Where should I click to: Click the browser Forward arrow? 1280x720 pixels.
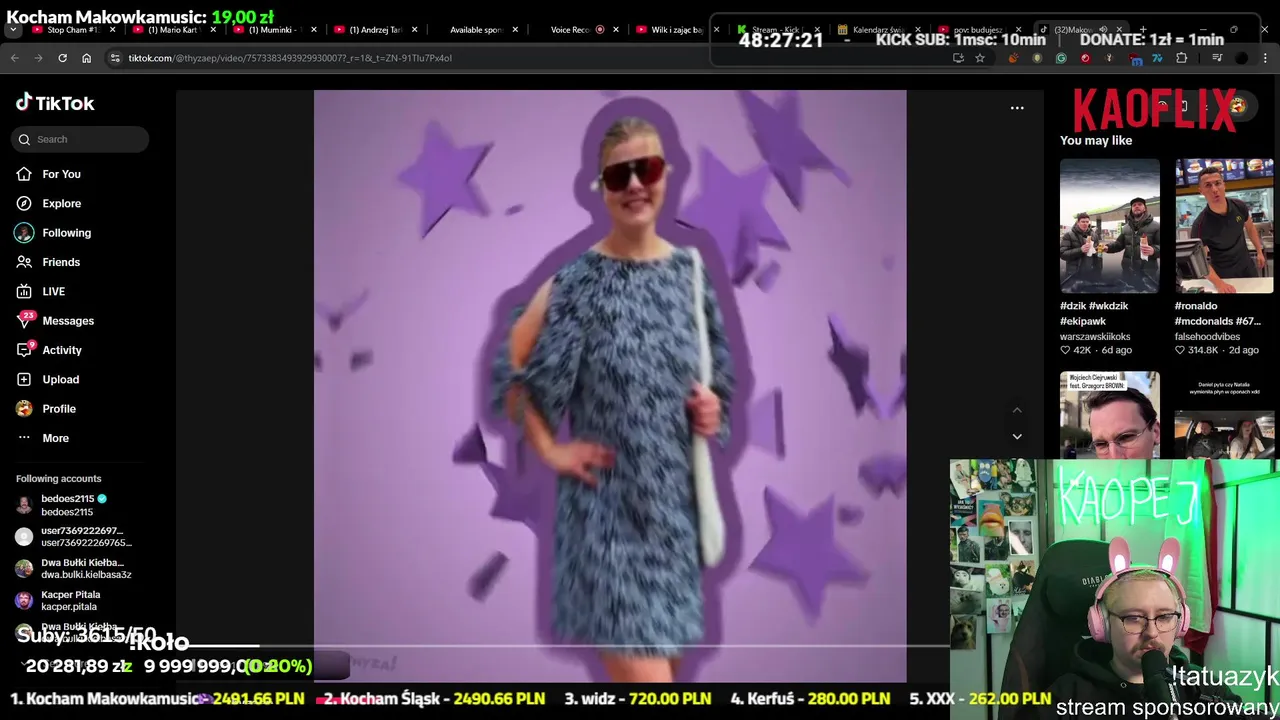tap(38, 58)
